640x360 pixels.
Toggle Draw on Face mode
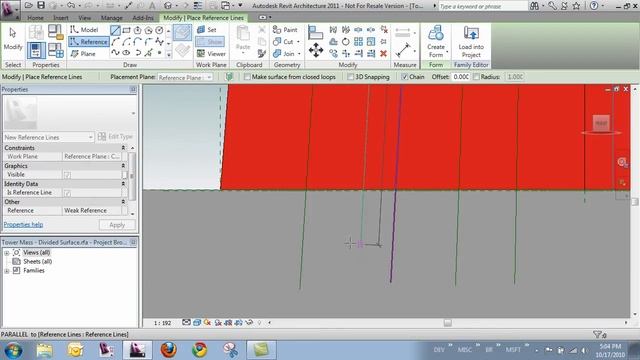pyautogui.click(x=182, y=33)
